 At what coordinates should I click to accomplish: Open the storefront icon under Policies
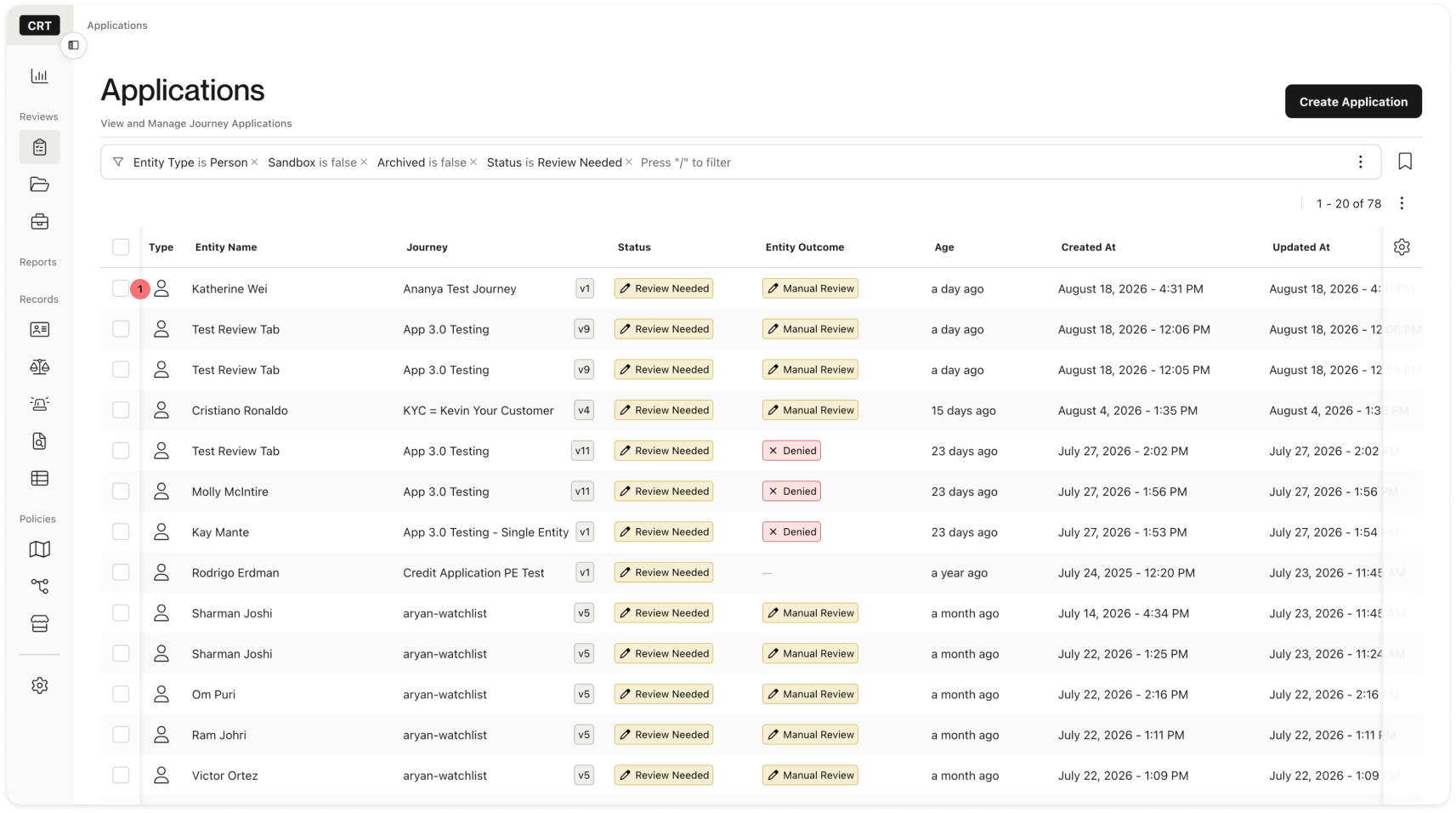(x=39, y=623)
